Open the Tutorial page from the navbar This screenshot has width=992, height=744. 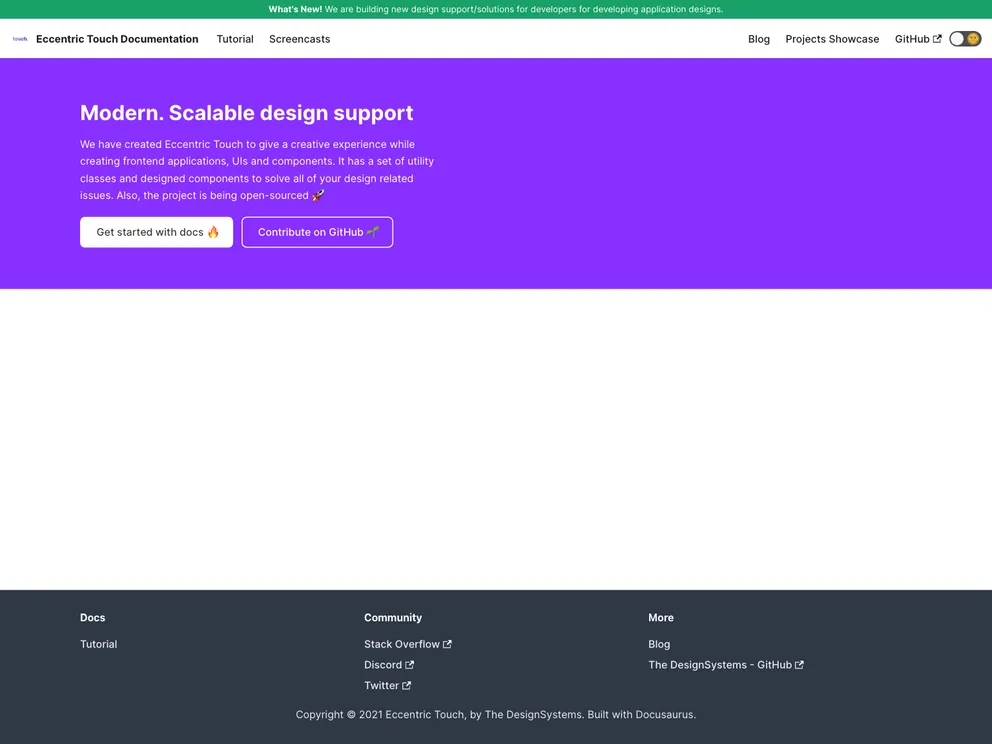pos(235,39)
